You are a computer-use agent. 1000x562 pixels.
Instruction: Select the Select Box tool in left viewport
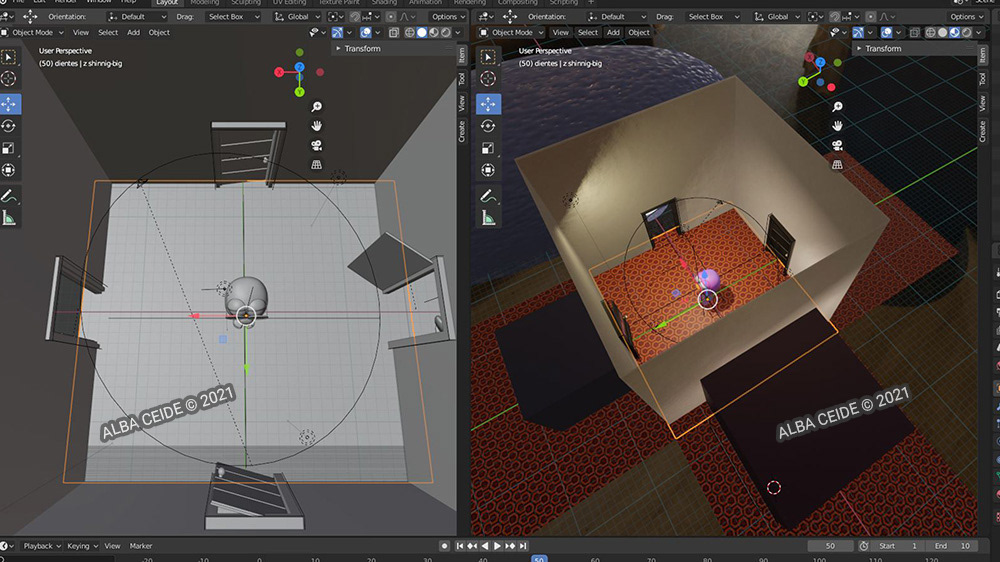[9, 57]
